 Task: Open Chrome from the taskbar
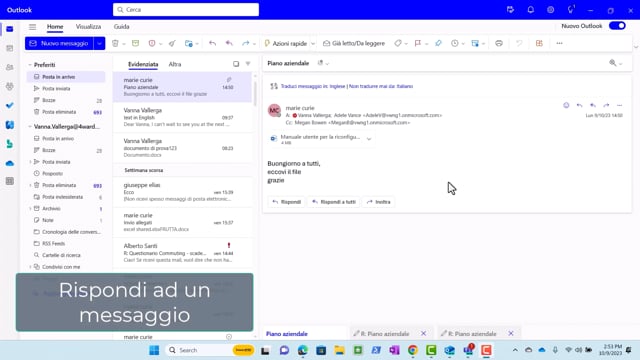pos(413,350)
